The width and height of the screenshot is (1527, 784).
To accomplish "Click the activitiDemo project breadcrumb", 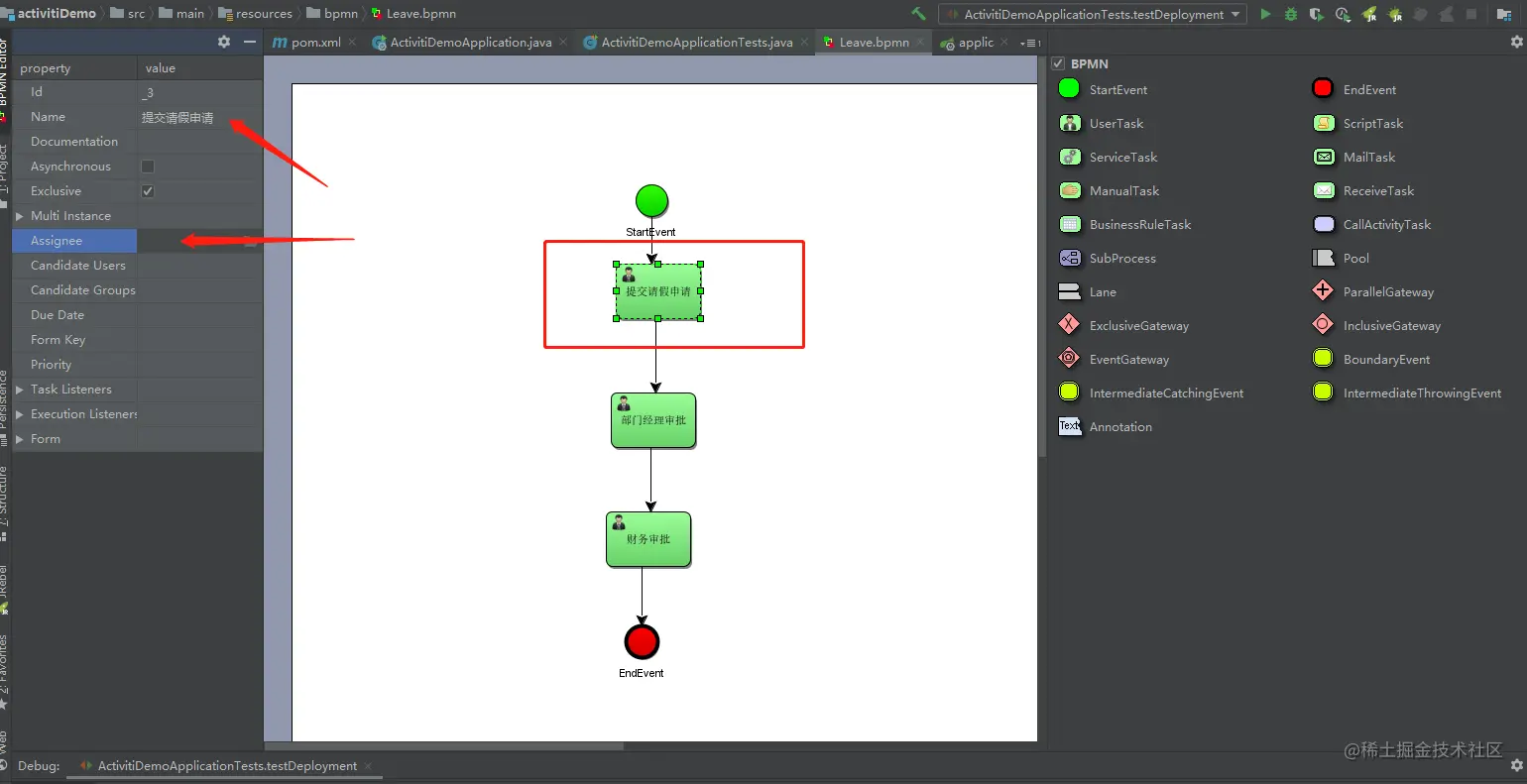I will [x=50, y=14].
